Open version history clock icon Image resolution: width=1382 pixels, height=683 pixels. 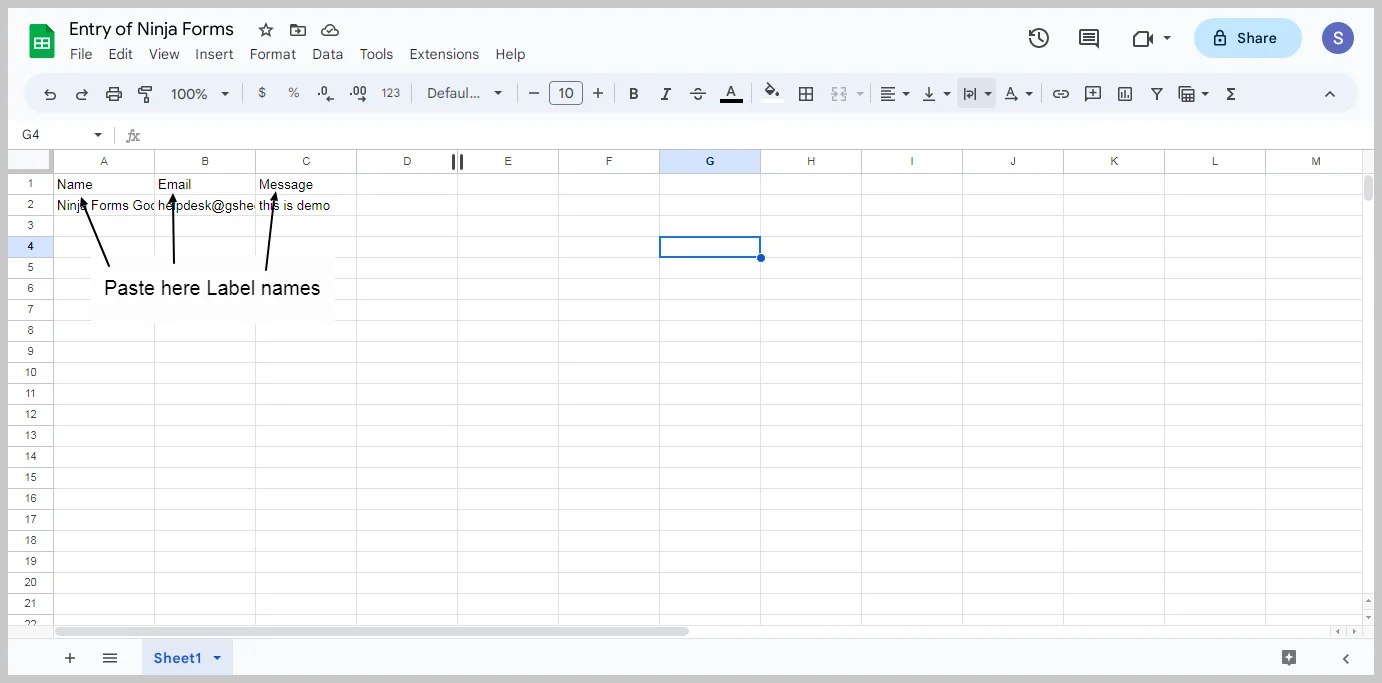(x=1039, y=38)
